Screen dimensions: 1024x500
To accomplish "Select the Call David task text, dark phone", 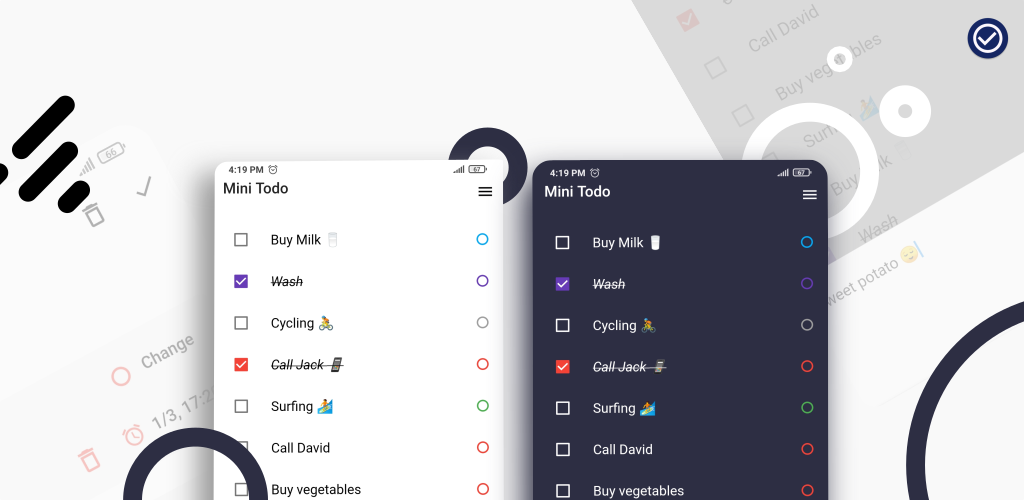I will pyautogui.click(x=622, y=450).
